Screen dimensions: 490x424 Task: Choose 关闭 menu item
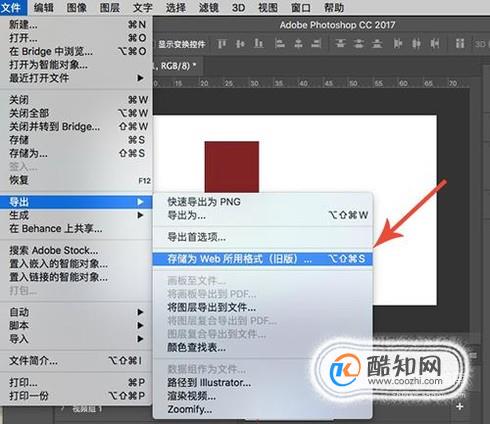[76, 100]
